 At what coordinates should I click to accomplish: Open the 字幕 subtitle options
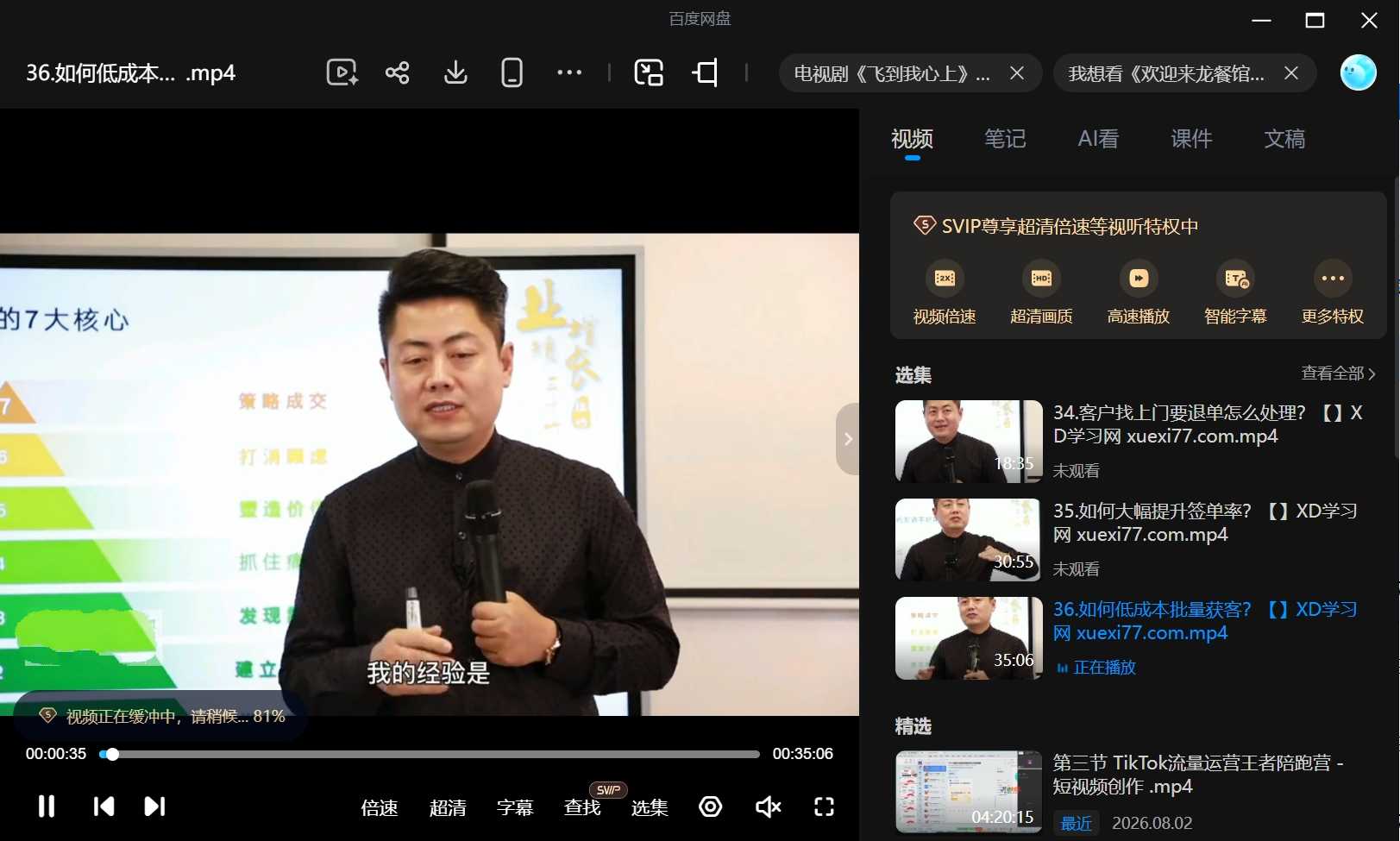coord(515,807)
